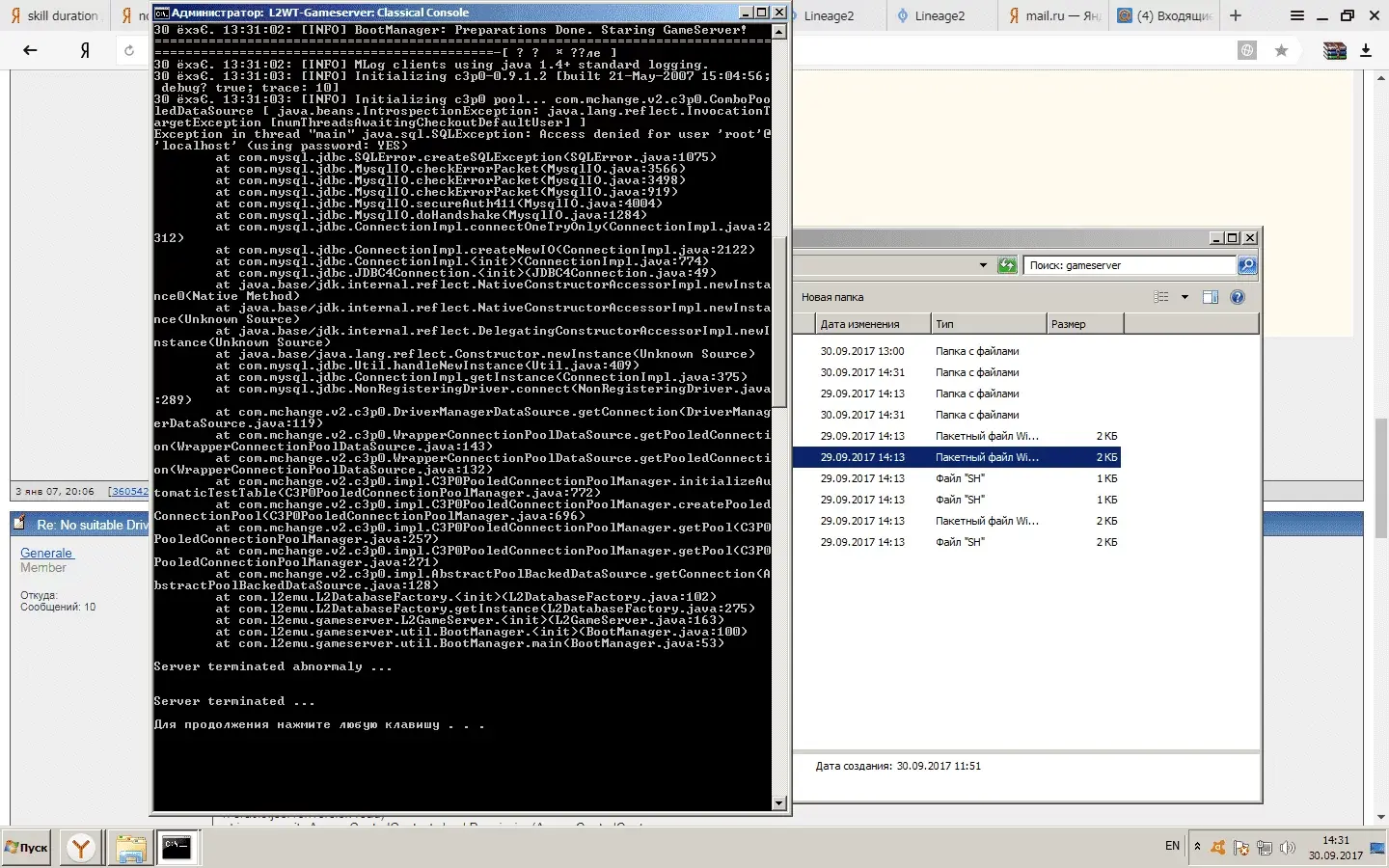This screenshot has width=1389, height=868.
Task: Click the console window system icon
Action: (162, 13)
